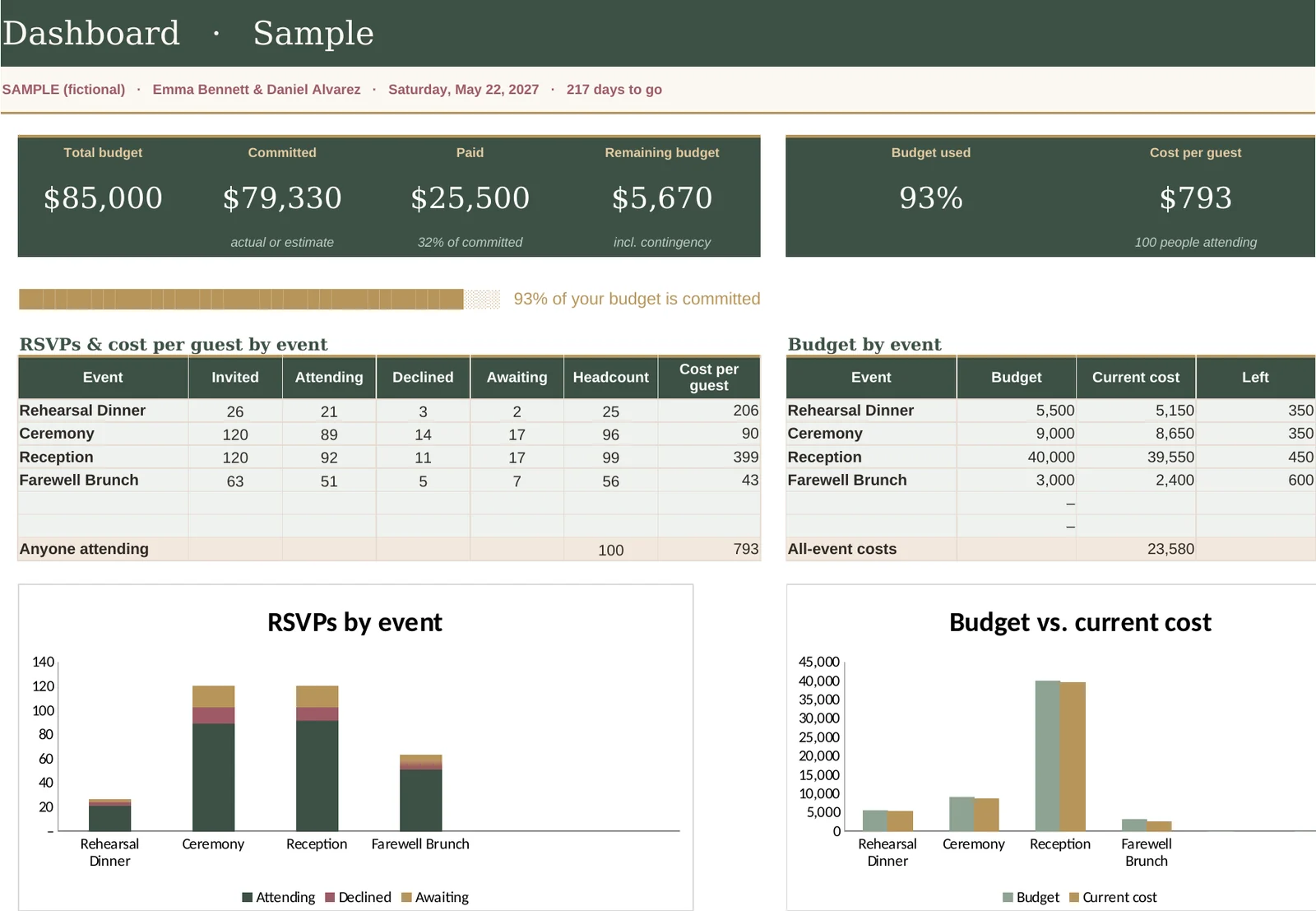Click the Budget used 93% figure
Viewport: 1316px width, 911px height.
click(931, 198)
